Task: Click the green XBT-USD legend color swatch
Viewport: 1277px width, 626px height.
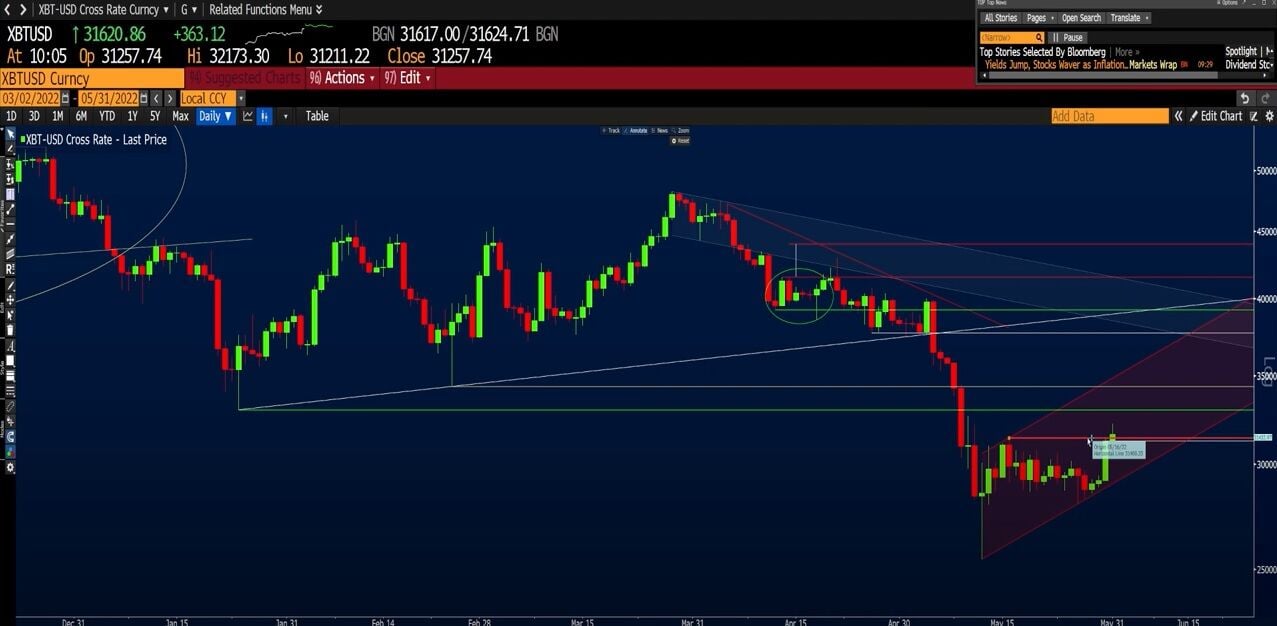Action: [x=21, y=140]
